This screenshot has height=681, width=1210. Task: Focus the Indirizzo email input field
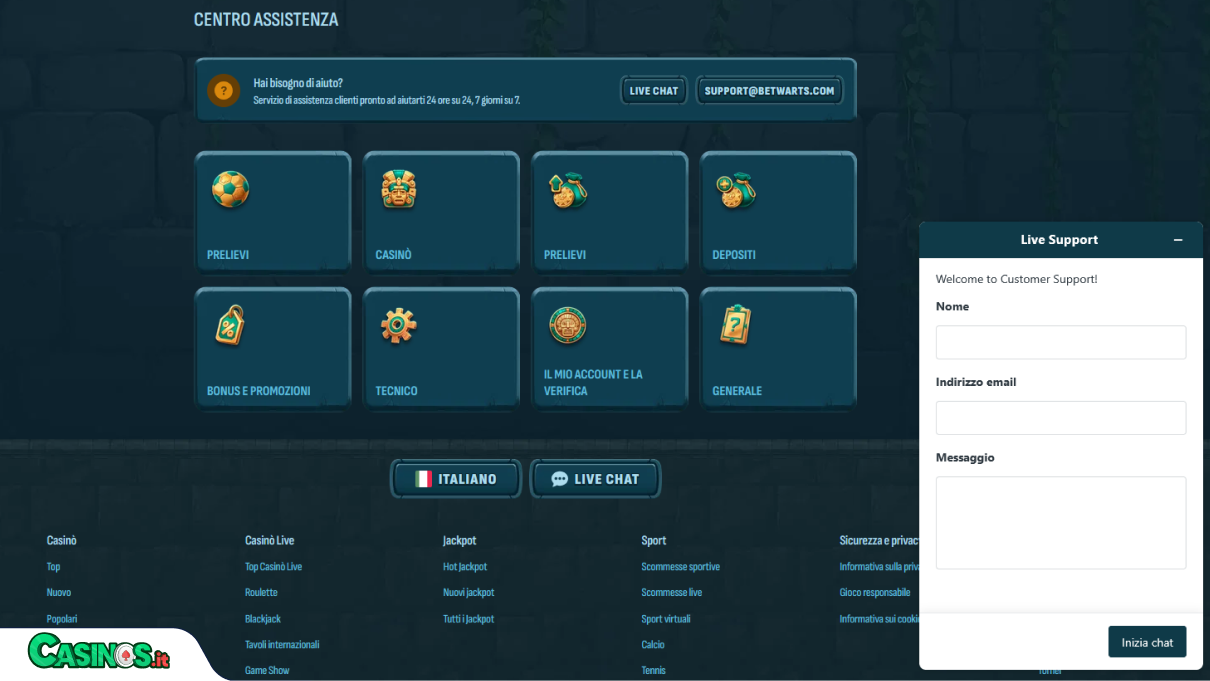tap(1061, 418)
